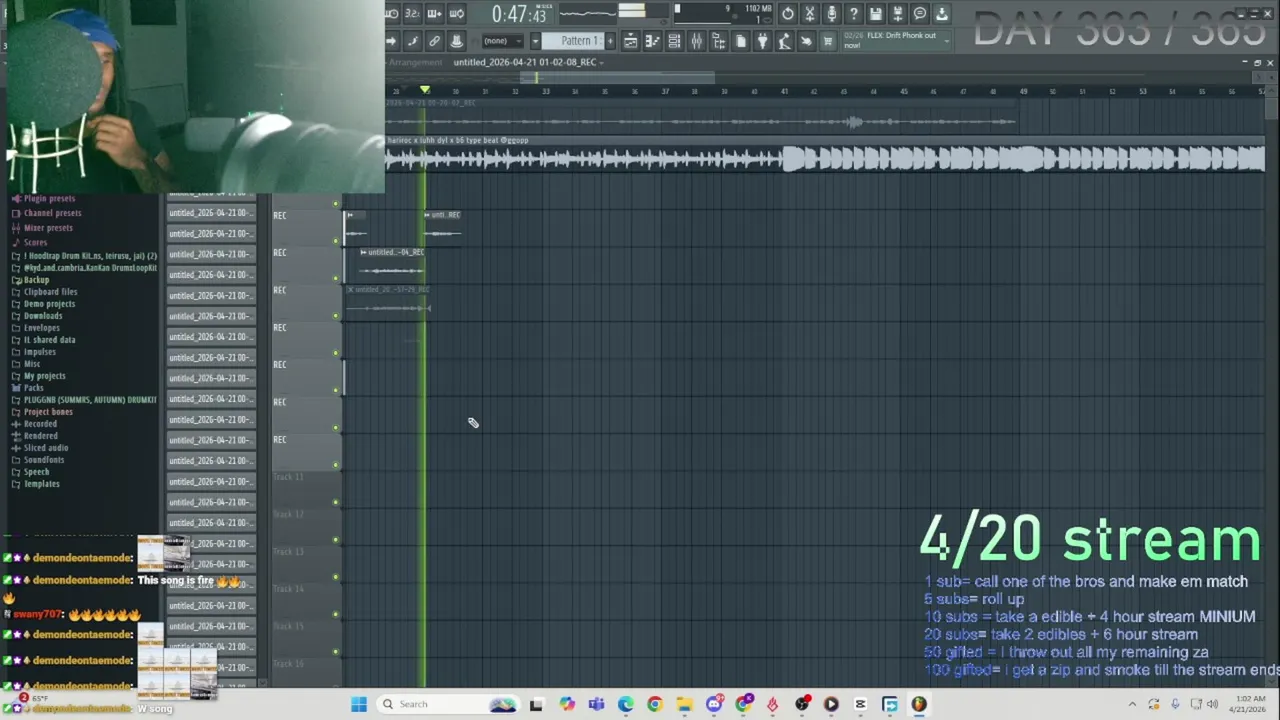
Task: Click the tempo tapper icon
Action: click(784, 41)
